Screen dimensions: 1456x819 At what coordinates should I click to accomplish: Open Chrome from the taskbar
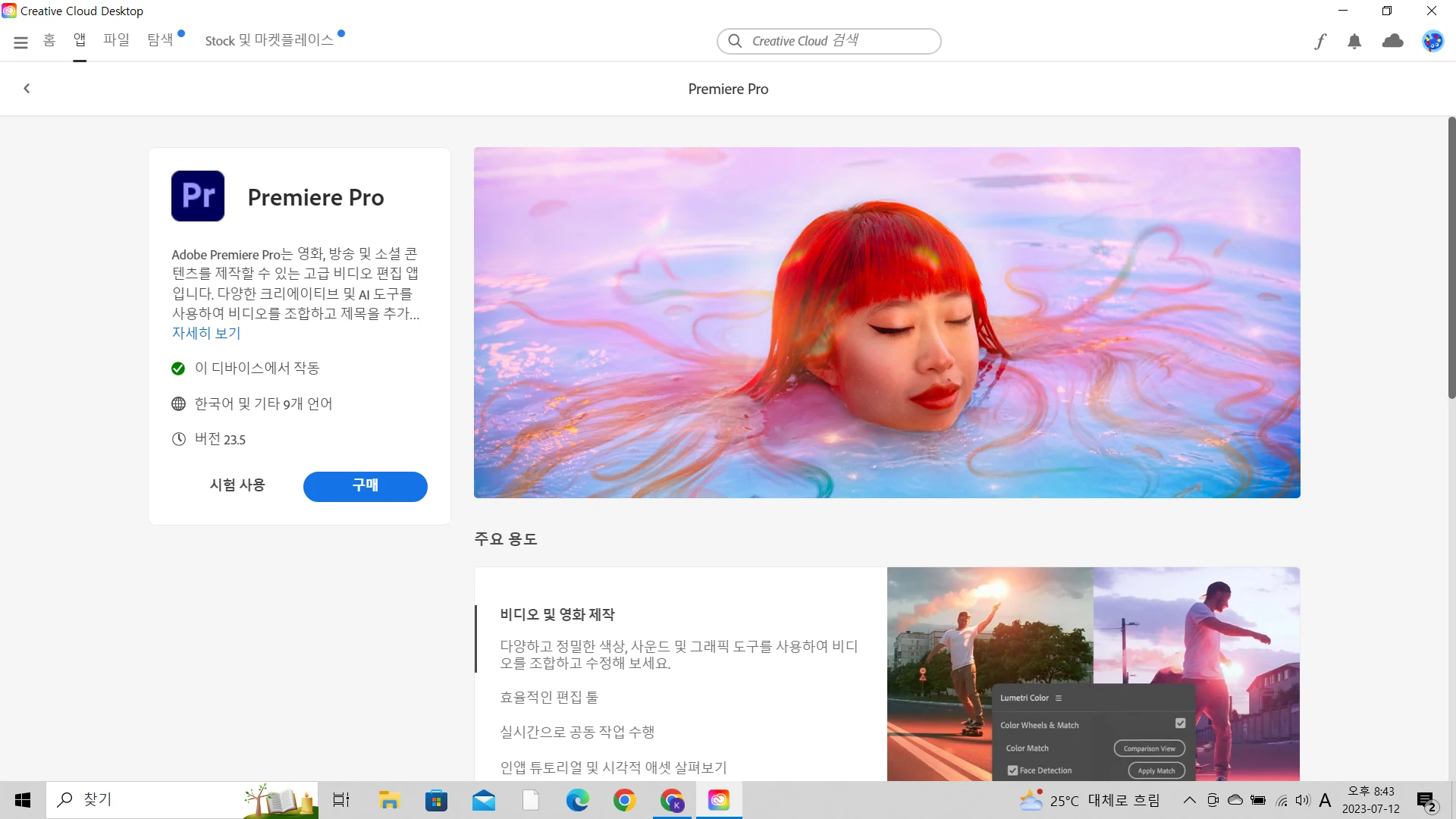click(624, 800)
